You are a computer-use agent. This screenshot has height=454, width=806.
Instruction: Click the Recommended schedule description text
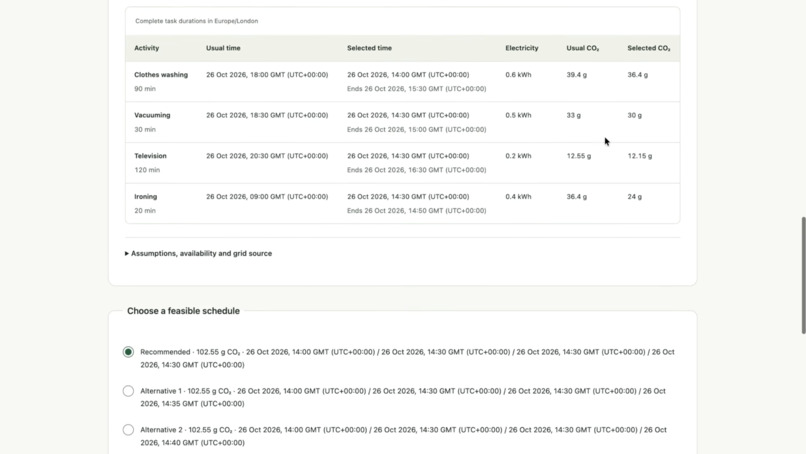(x=407, y=358)
